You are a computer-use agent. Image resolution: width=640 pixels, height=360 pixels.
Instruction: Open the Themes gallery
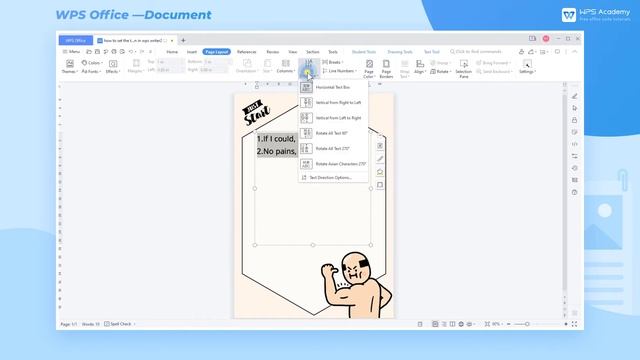[69, 66]
